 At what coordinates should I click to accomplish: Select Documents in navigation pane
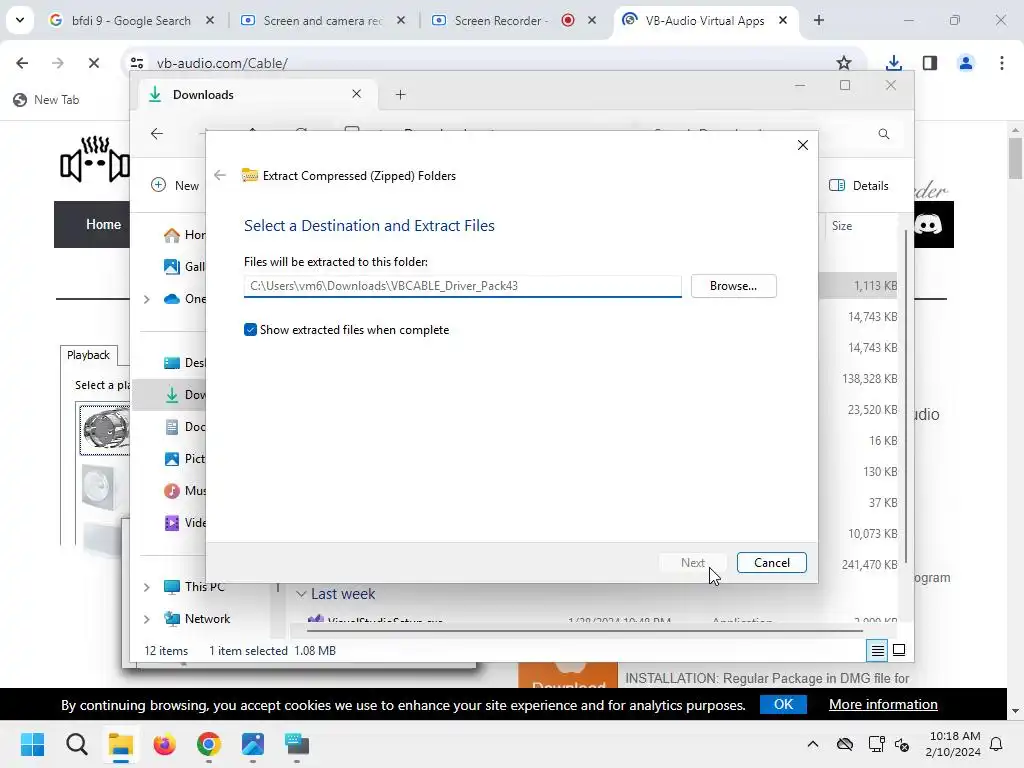point(185,427)
